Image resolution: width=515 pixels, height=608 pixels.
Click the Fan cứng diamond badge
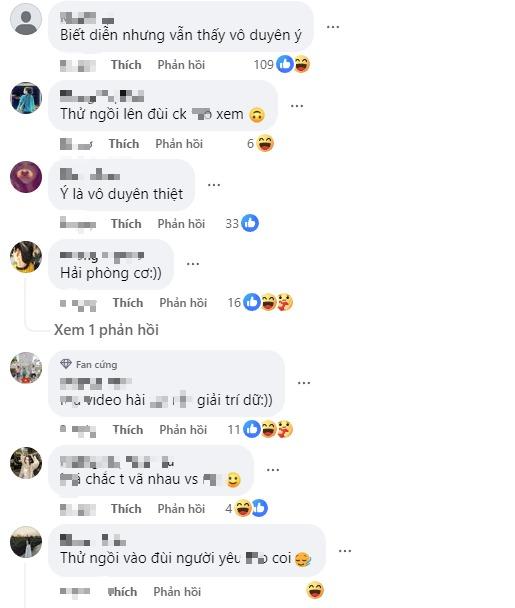pos(66,364)
